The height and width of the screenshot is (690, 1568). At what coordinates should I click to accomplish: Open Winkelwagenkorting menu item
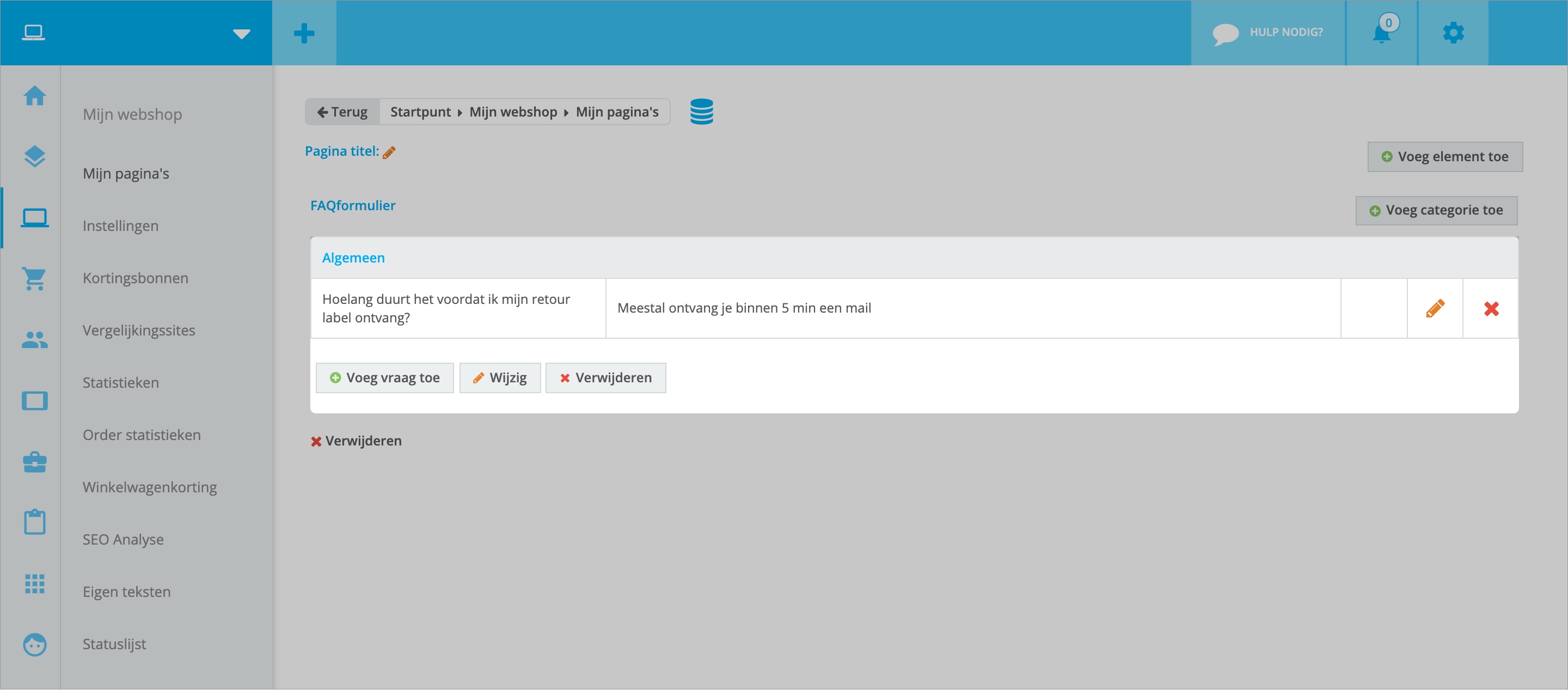click(x=150, y=487)
